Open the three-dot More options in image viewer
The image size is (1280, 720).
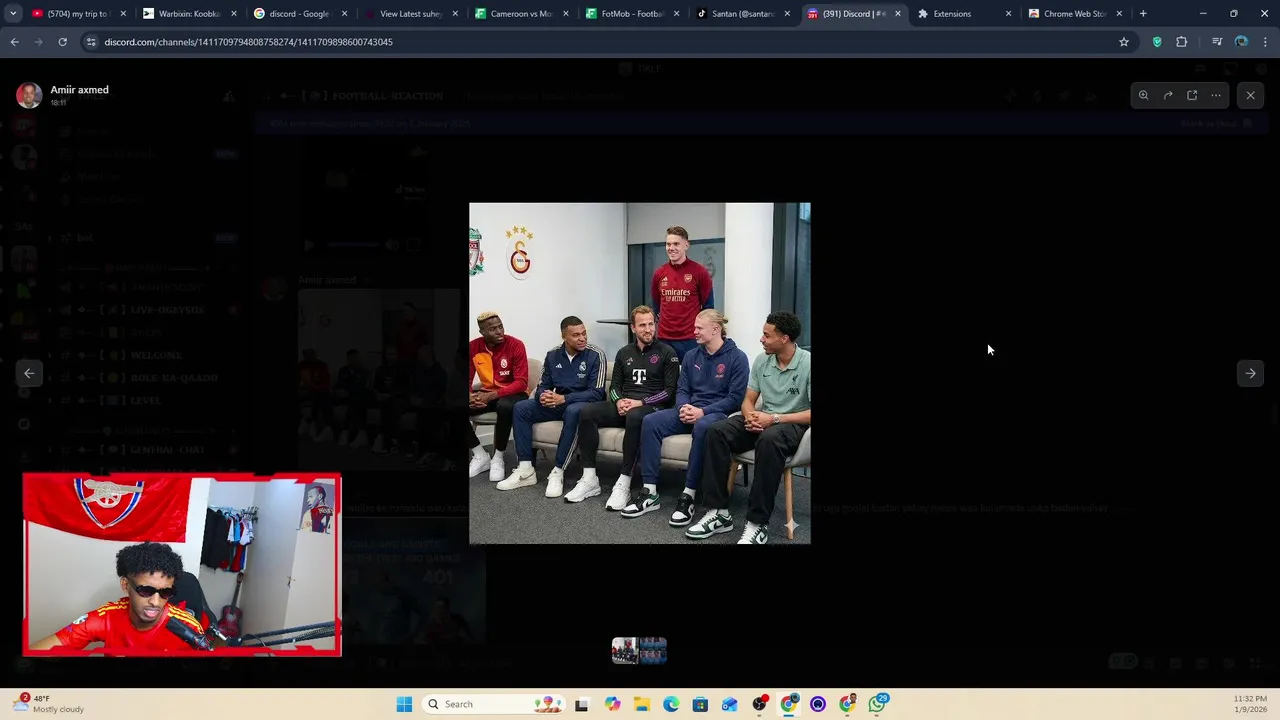pos(1216,95)
